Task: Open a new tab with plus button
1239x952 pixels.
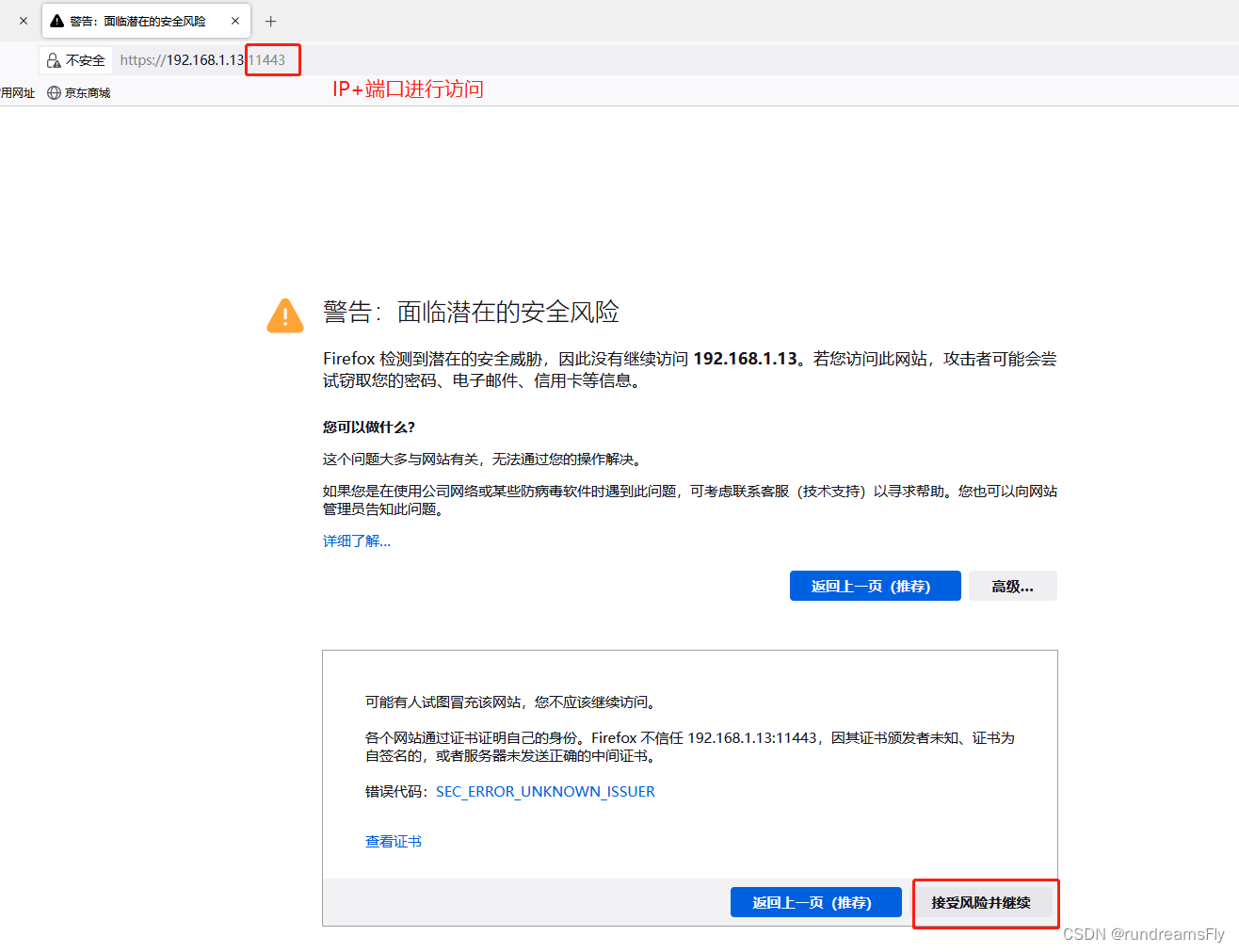Action: 271,21
